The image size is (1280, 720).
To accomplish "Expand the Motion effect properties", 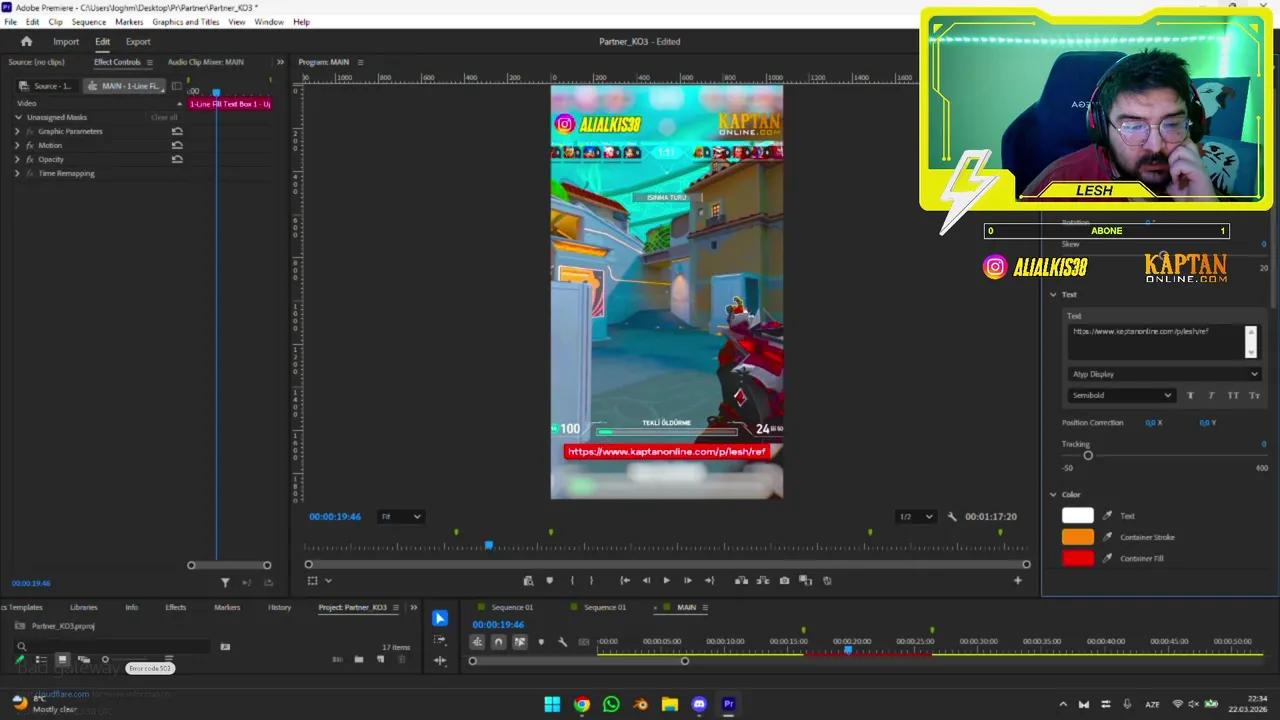I will click(17, 145).
